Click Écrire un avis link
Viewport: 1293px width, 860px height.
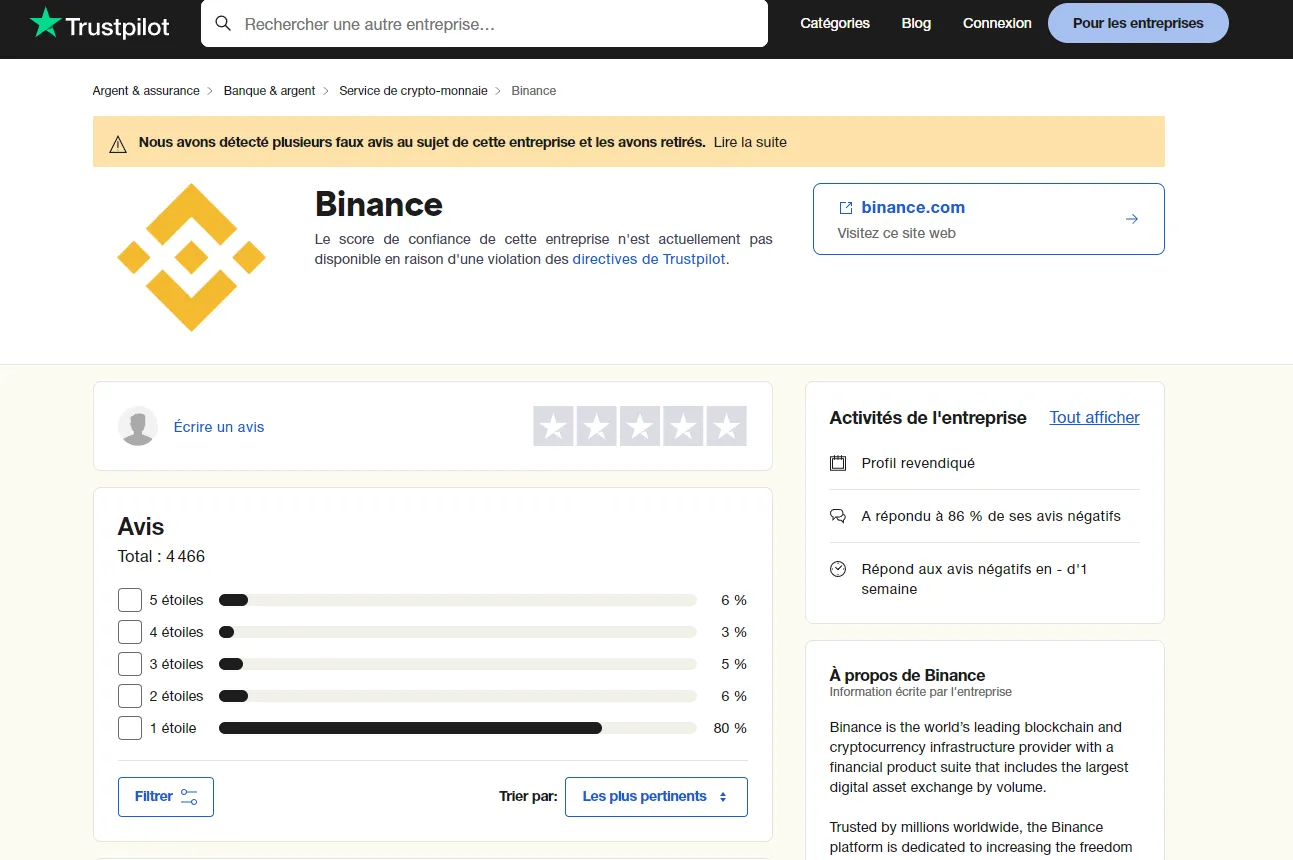tap(219, 427)
